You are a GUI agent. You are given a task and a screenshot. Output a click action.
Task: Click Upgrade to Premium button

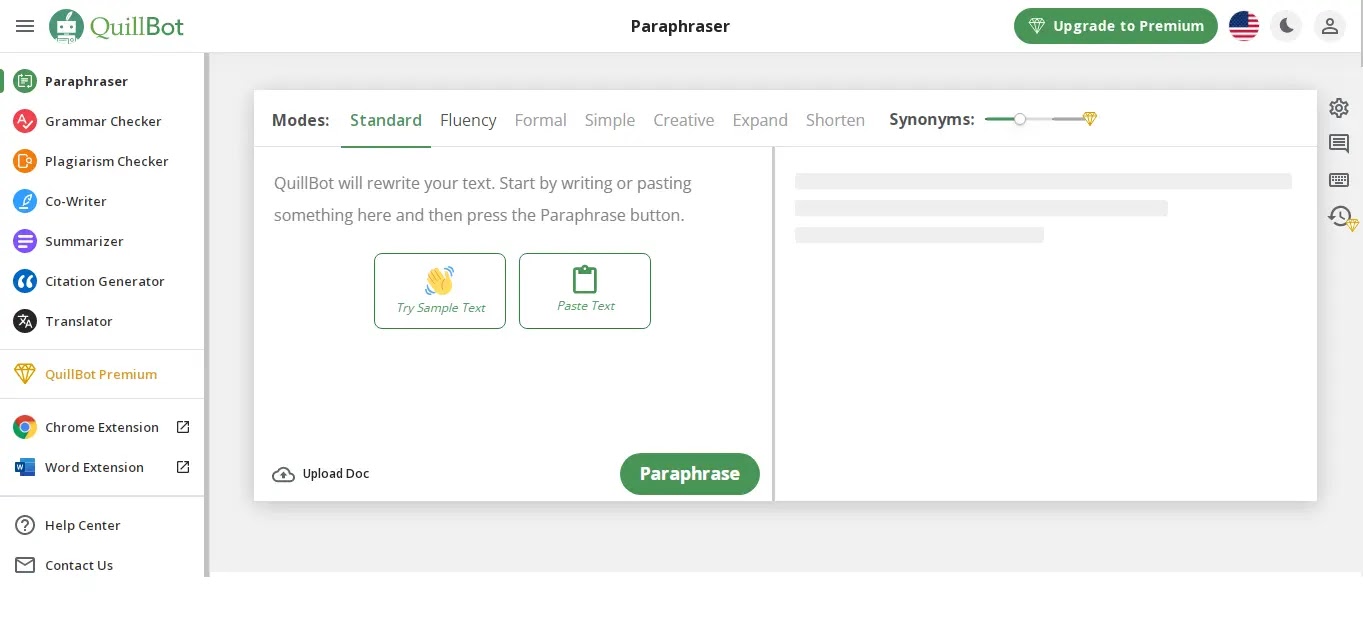[1116, 26]
